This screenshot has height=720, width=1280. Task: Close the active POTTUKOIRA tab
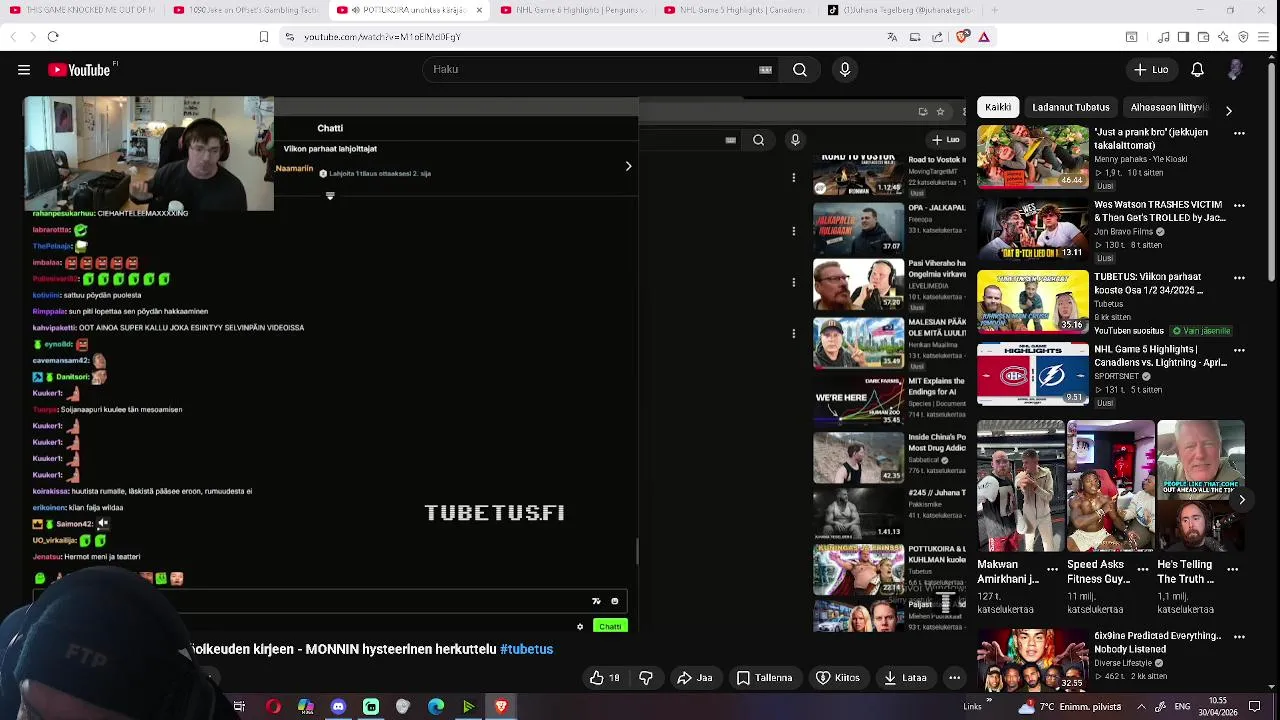479,10
